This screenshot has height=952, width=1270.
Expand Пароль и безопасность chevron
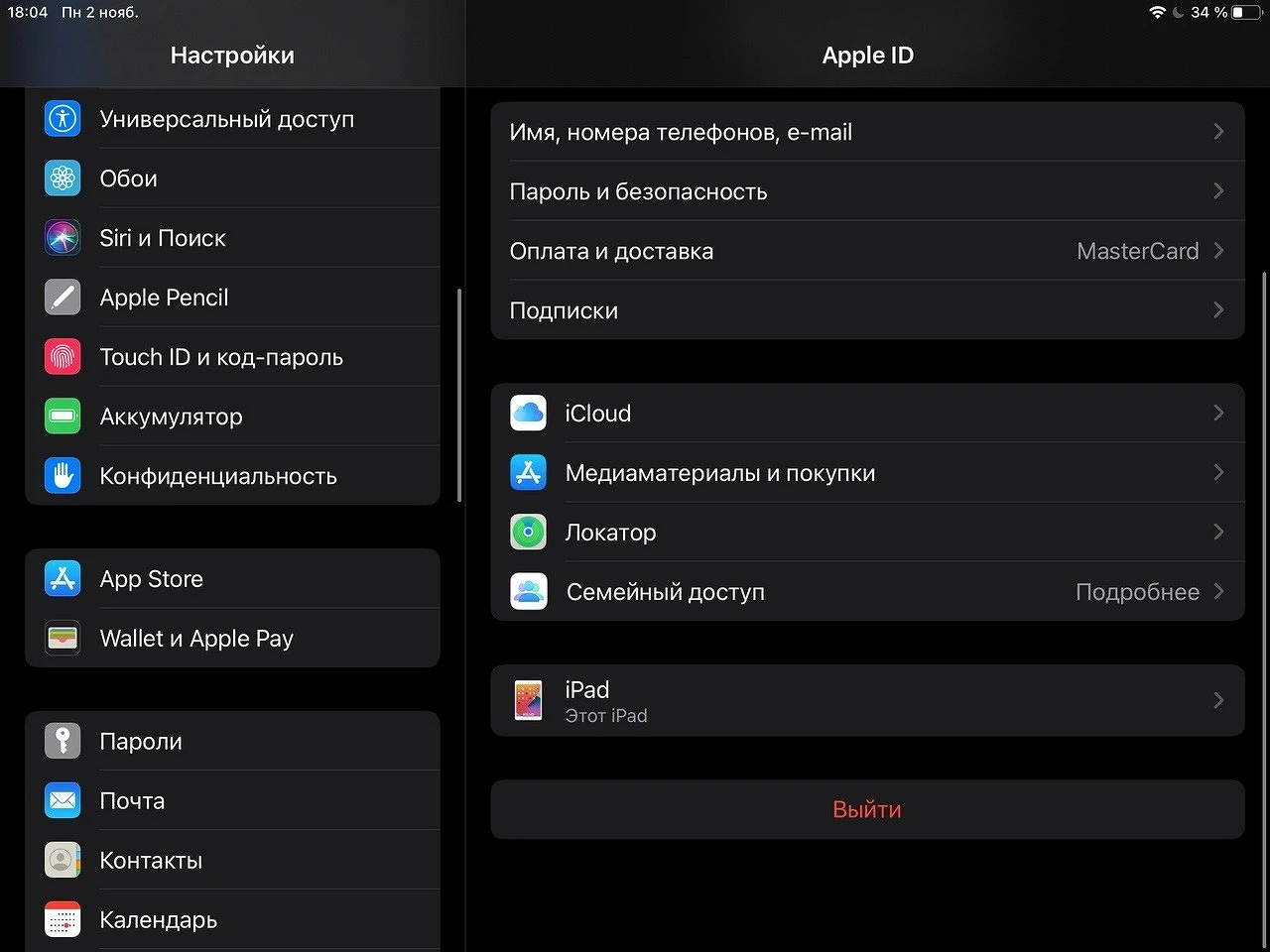[x=1218, y=190]
